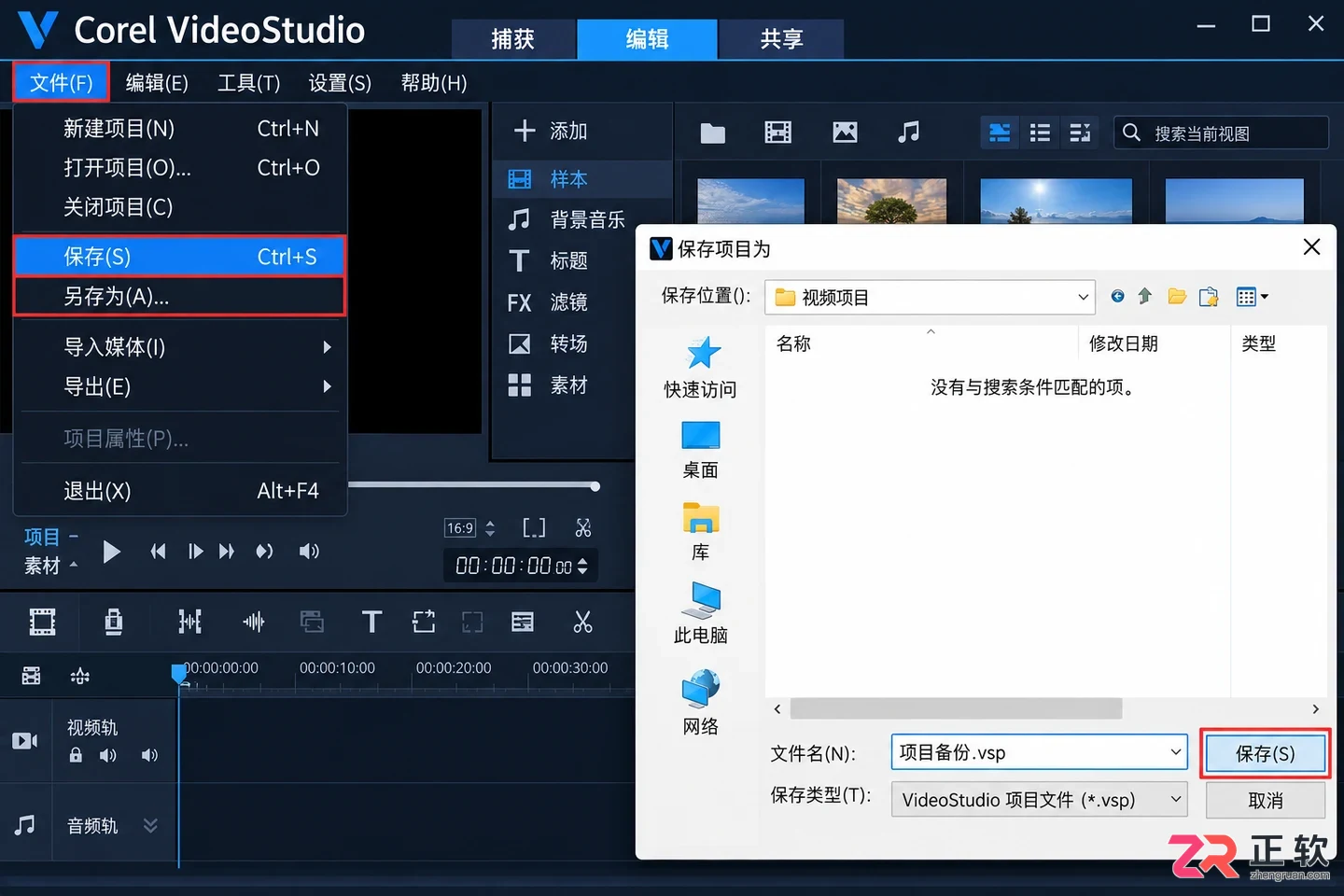Open the 样本 library category
This screenshot has width=1344, height=896.
tap(582, 179)
